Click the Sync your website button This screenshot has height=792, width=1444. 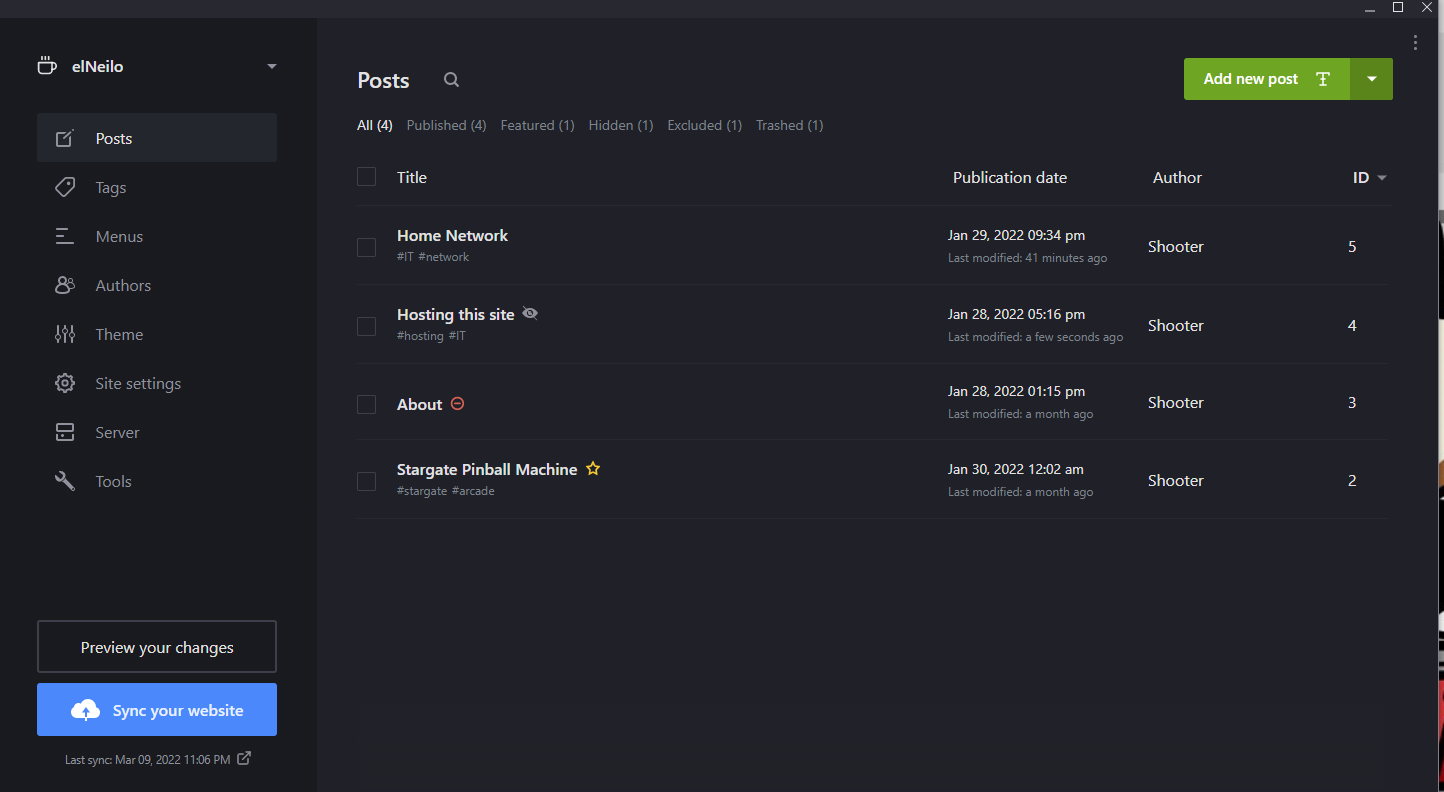click(157, 710)
